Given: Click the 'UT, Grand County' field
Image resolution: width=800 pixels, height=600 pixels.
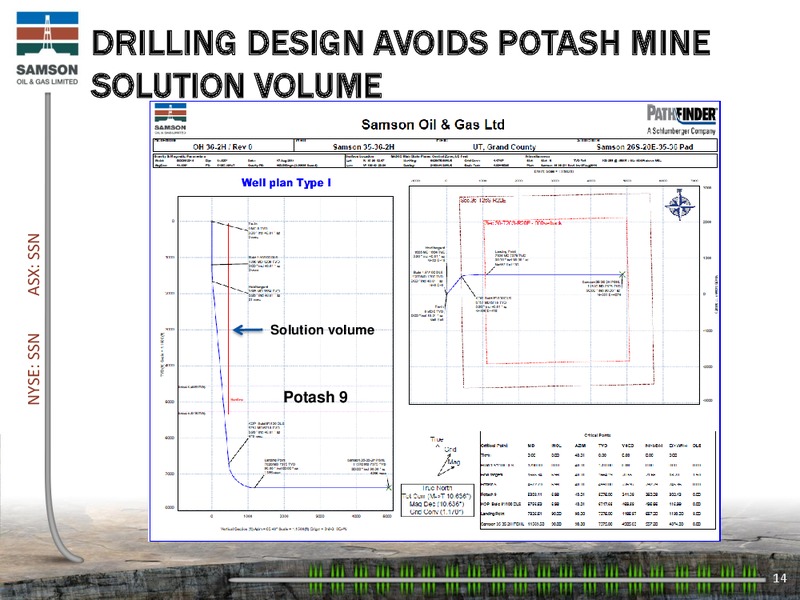Looking at the screenshot, I should [x=504, y=147].
